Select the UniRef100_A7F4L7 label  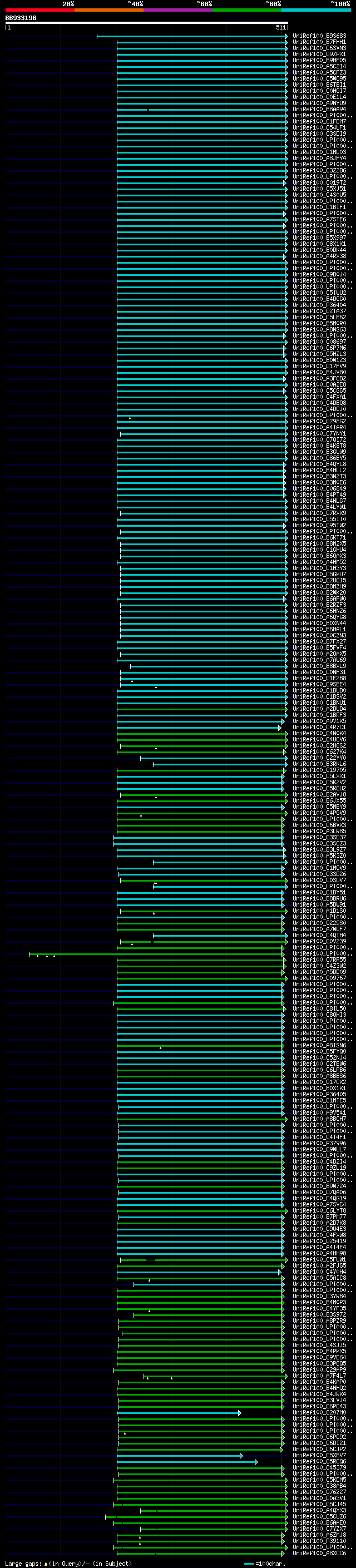point(319,1376)
